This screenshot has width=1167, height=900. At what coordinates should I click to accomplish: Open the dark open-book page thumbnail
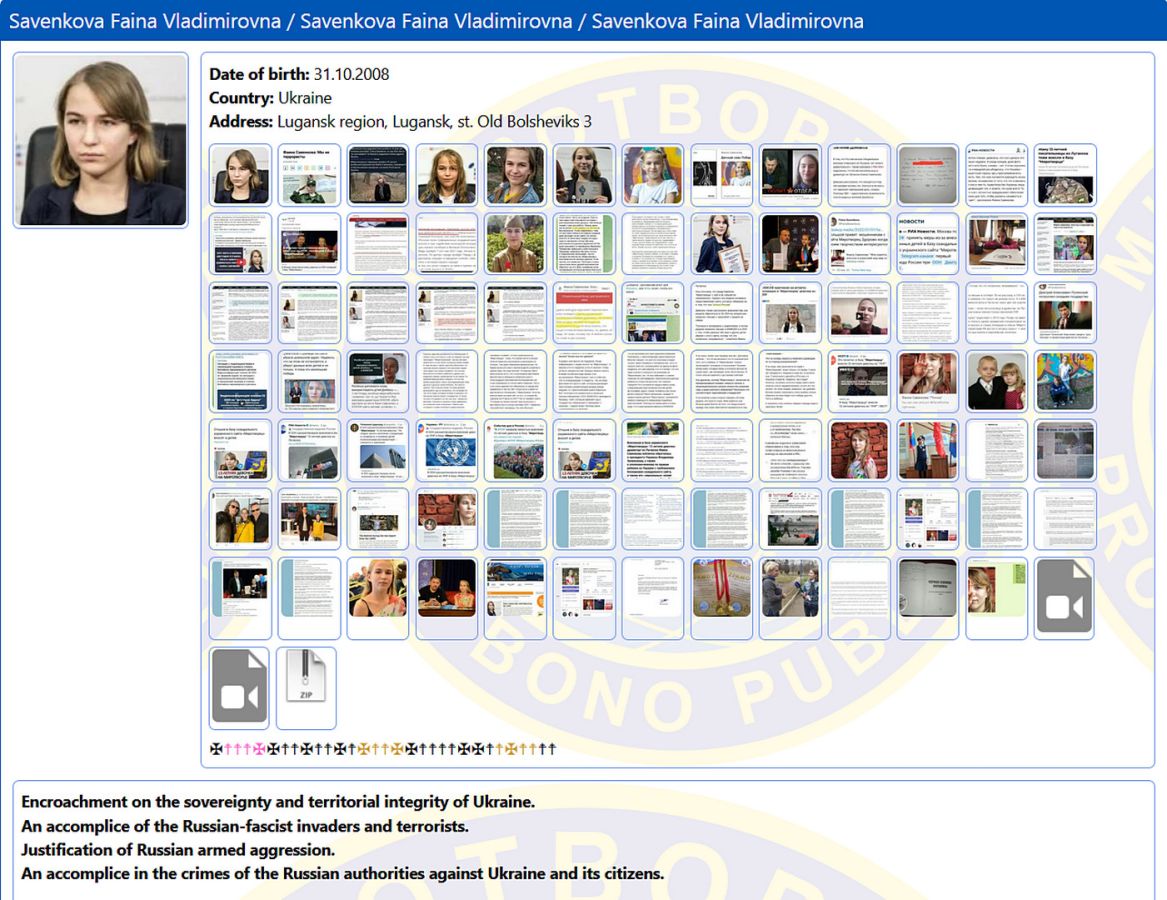927,598
